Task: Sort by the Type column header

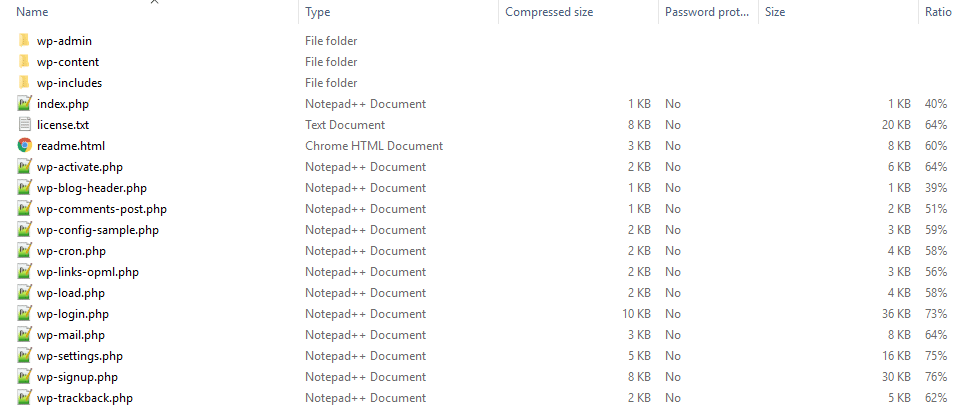Action: pos(318,12)
